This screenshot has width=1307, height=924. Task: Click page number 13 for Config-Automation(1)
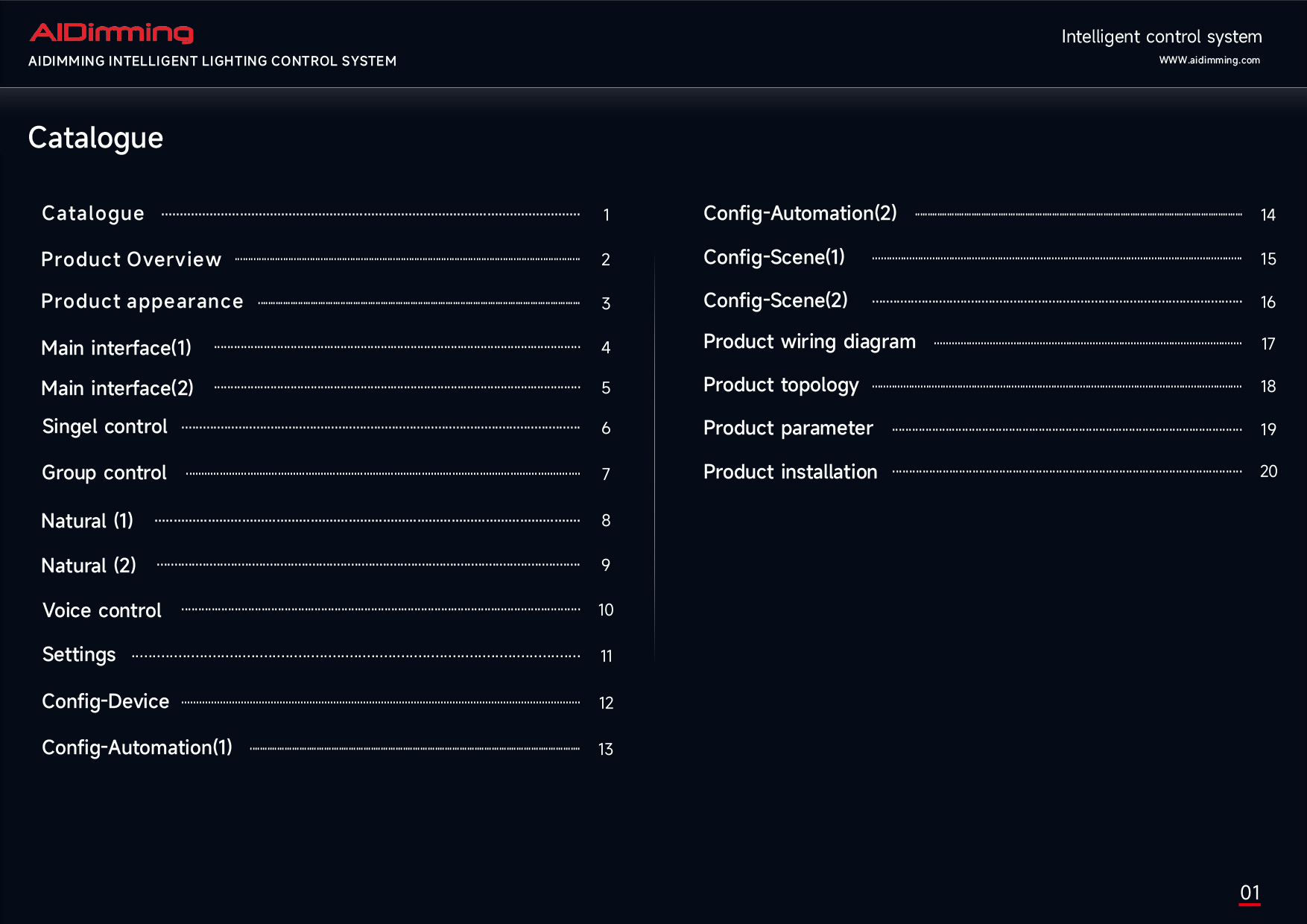606,750
